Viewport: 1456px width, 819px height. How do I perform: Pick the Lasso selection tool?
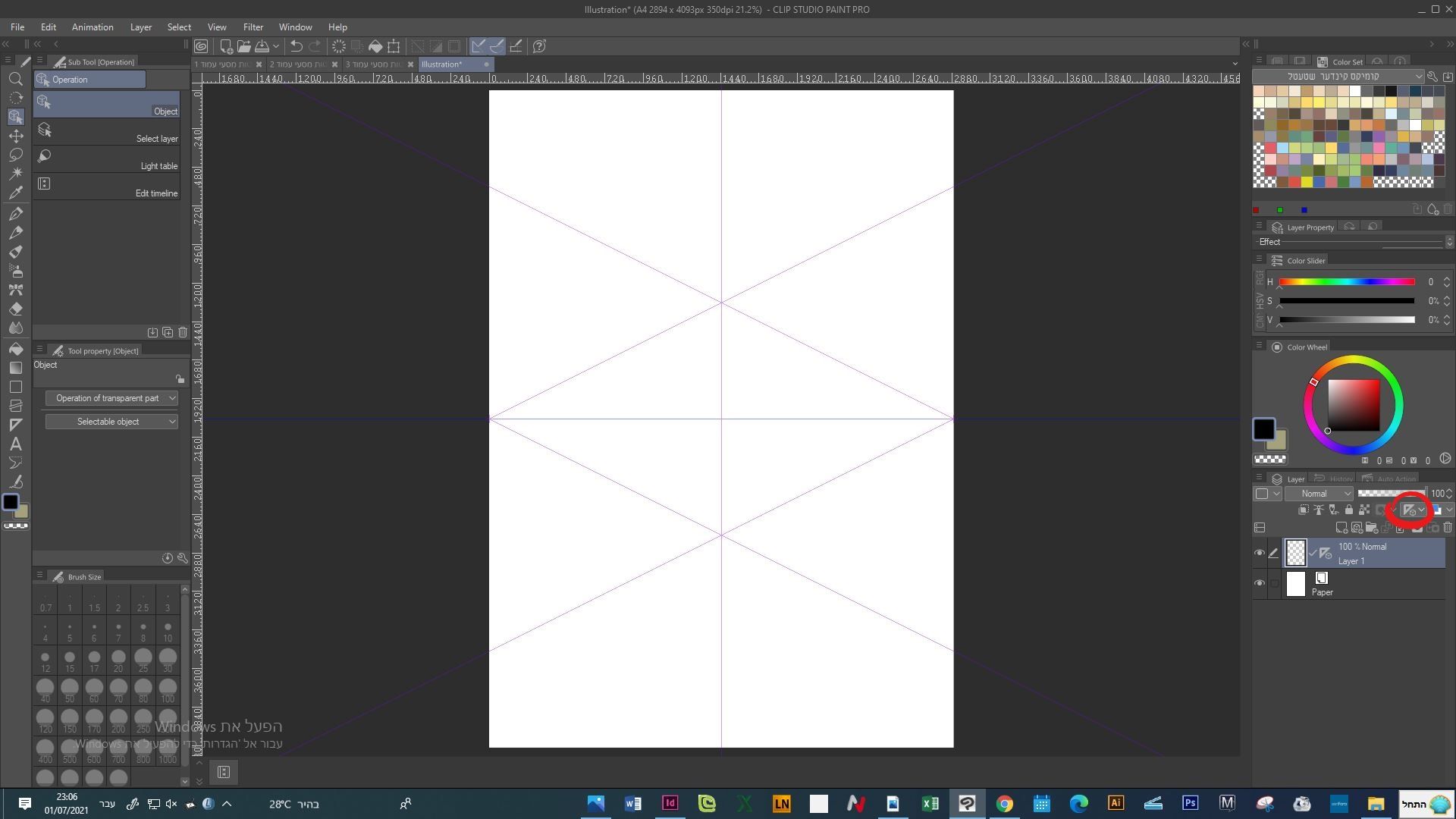click(15, 155)
